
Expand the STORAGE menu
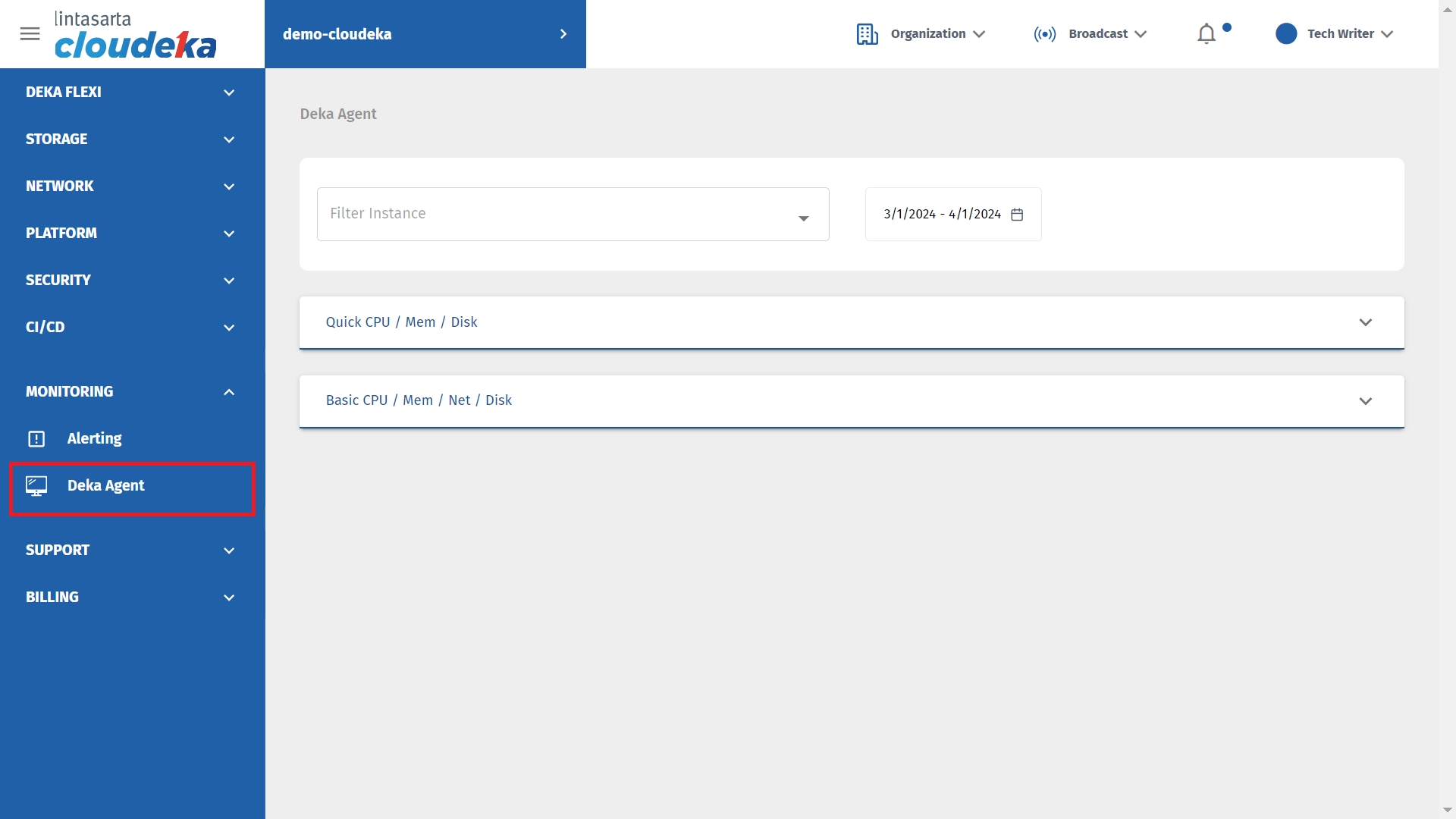point(130,140)
